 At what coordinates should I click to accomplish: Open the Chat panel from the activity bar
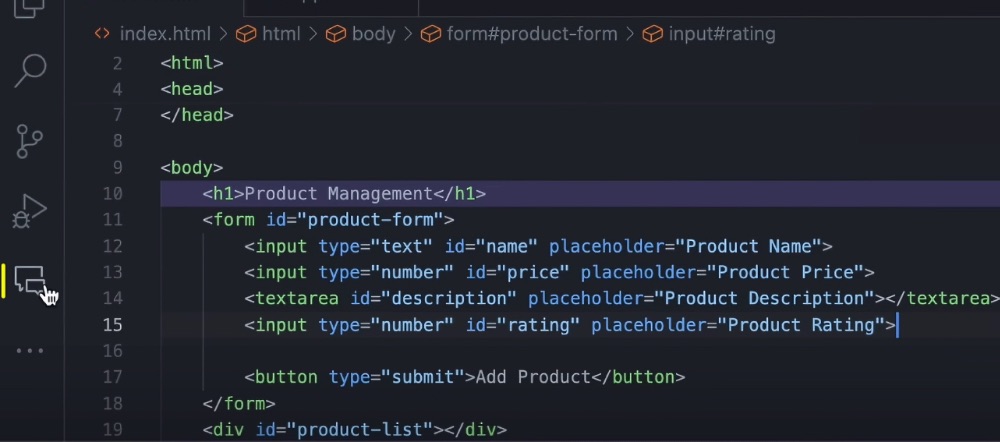click(30, 281)
